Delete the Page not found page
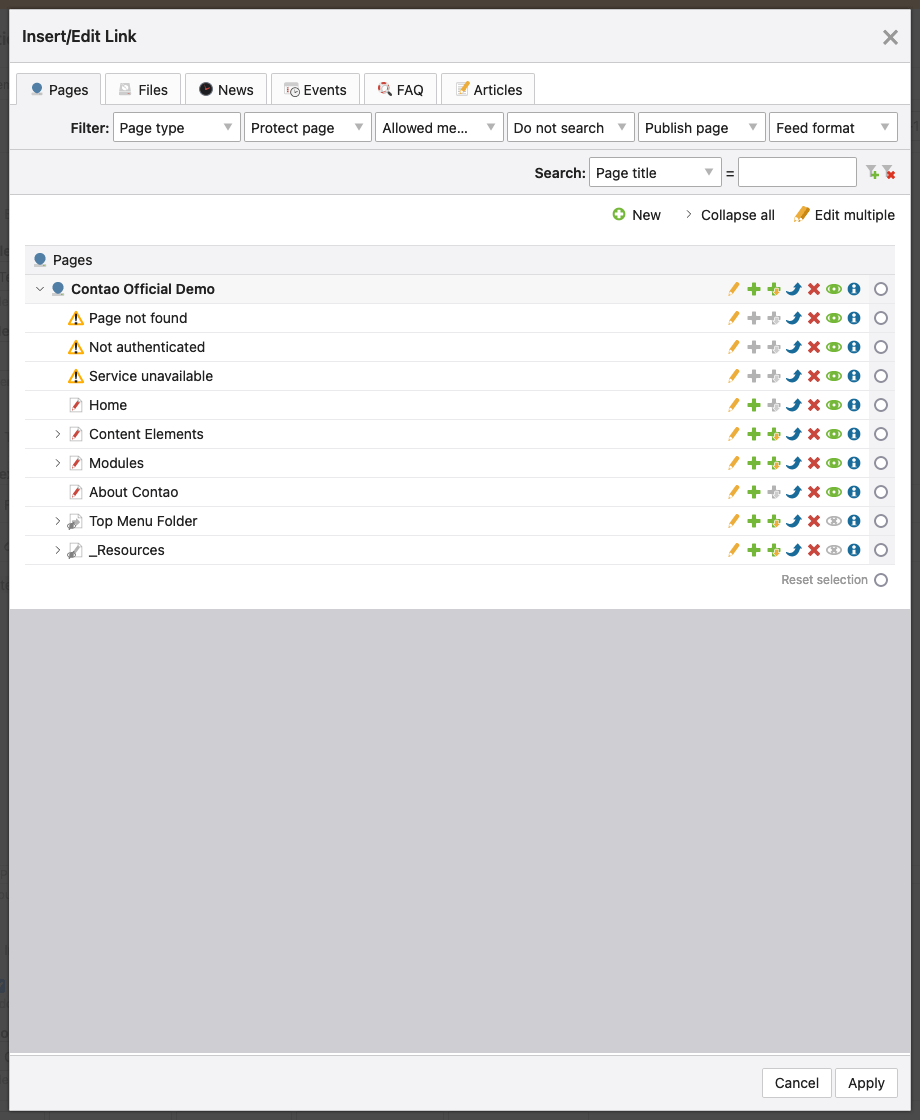The image size is (920, 1120). [x=814, y=319]
